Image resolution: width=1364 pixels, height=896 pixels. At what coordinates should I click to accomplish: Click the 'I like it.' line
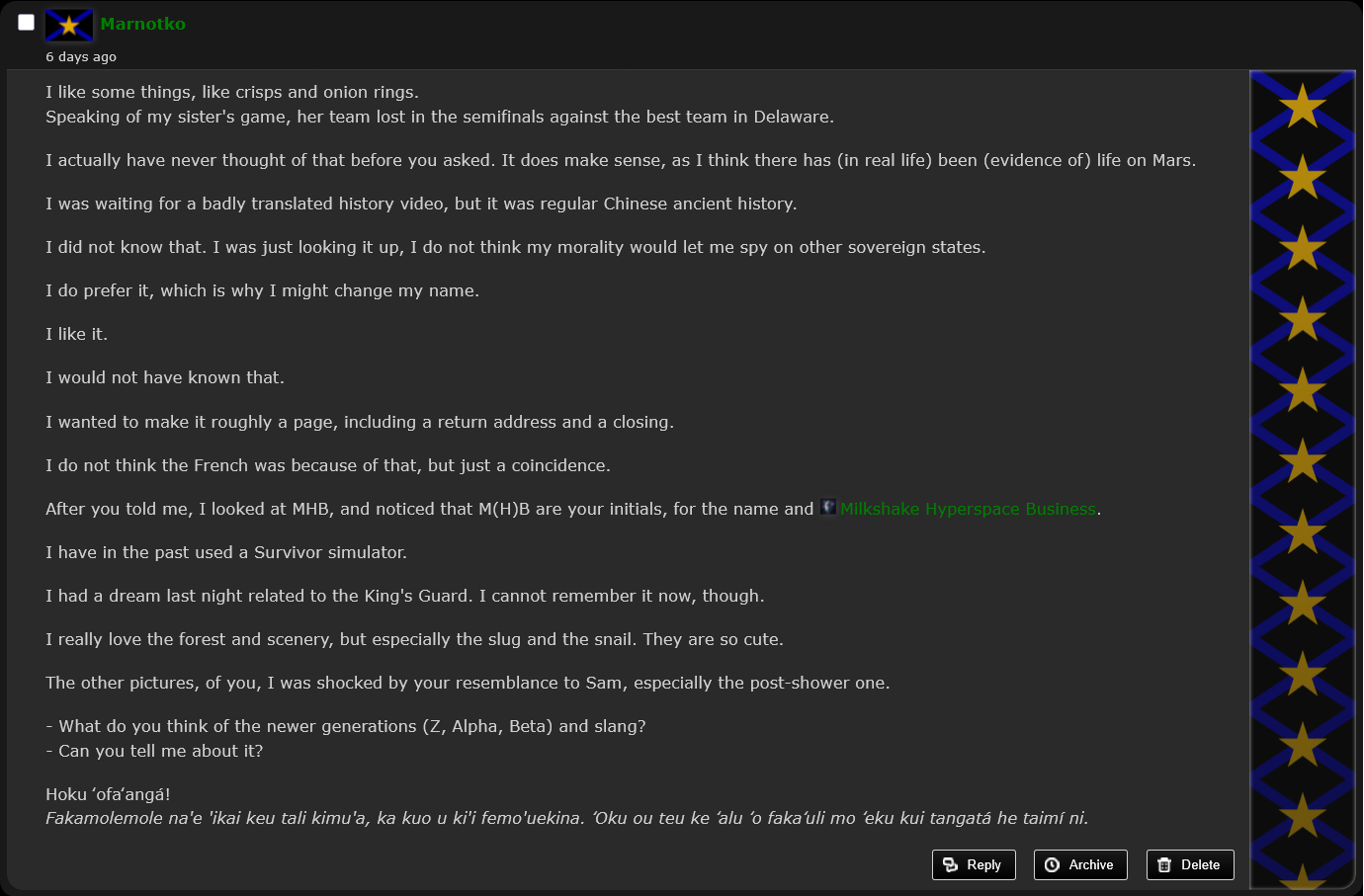point(76,334)
